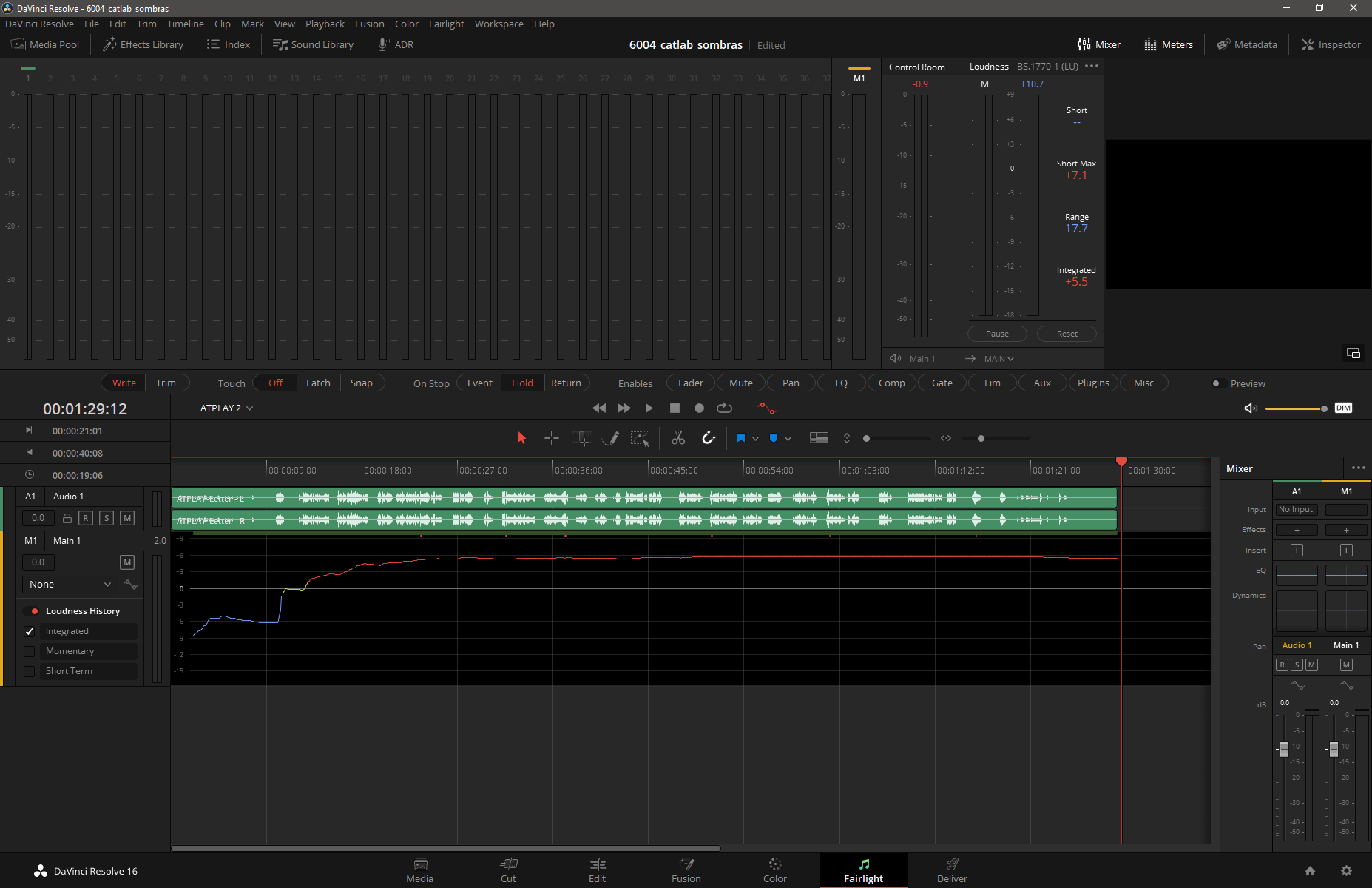This screenshot has width=1372, height=888.
Task: Mute Audio 1 in track header
Action: (127, 518)
